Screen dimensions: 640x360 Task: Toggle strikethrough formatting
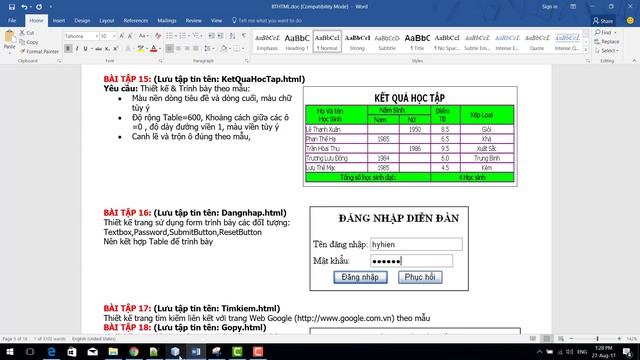coord(98,49)
